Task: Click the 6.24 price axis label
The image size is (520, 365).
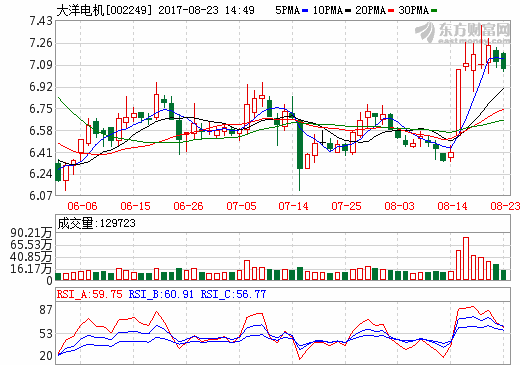Action: 41,174
